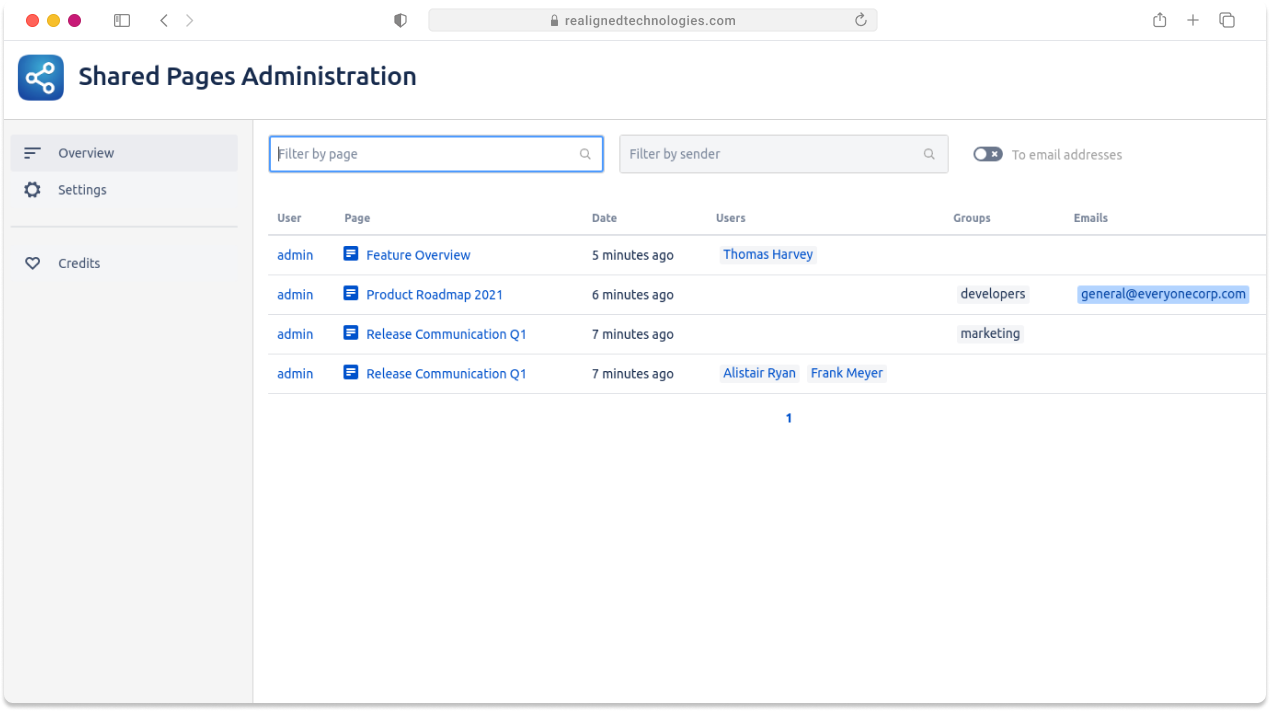Open the Credits section
This screenshot has height=711, width=1270.
coord(79,263)
